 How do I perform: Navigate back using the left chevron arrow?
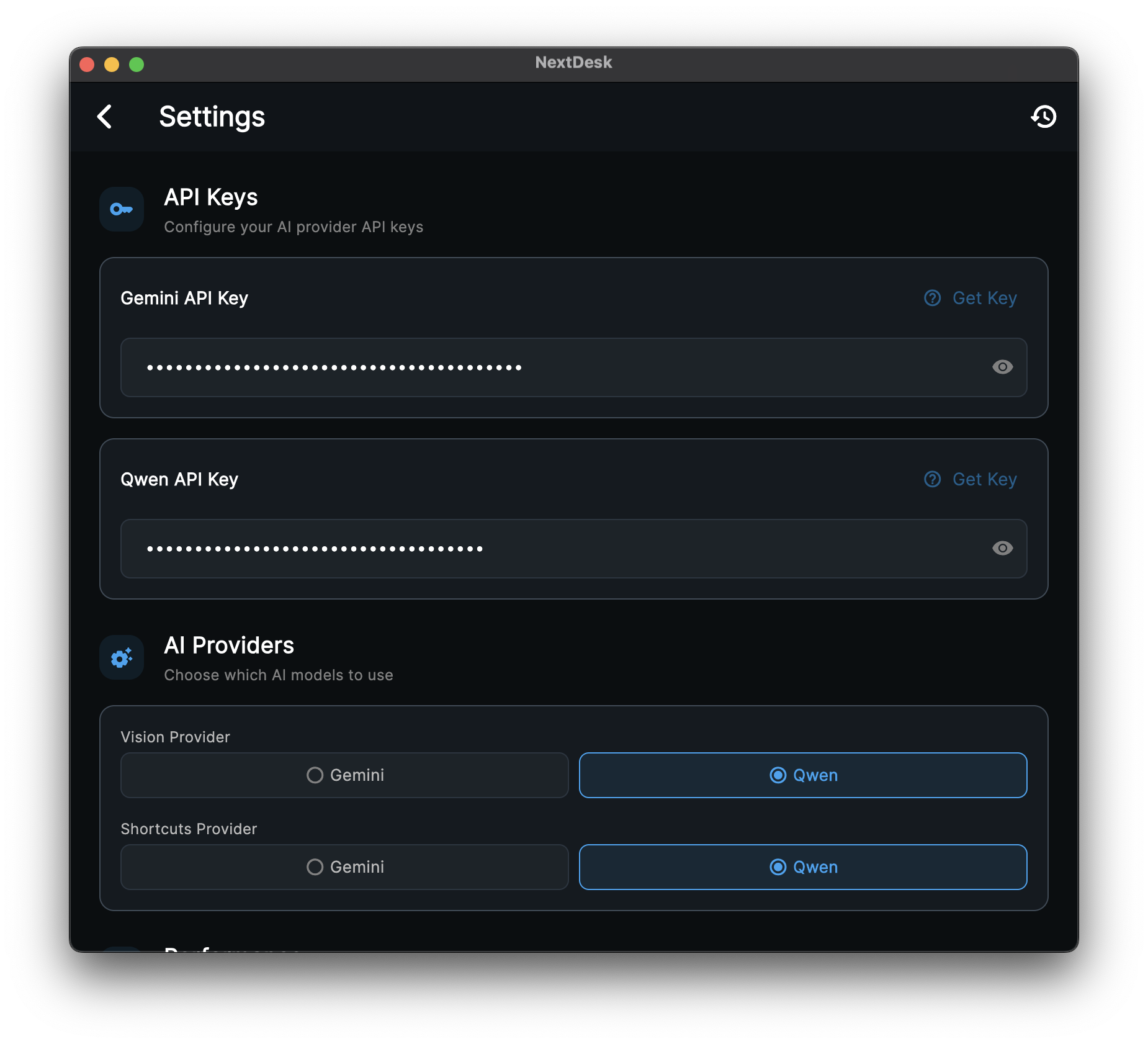click(x=105, y=117)
